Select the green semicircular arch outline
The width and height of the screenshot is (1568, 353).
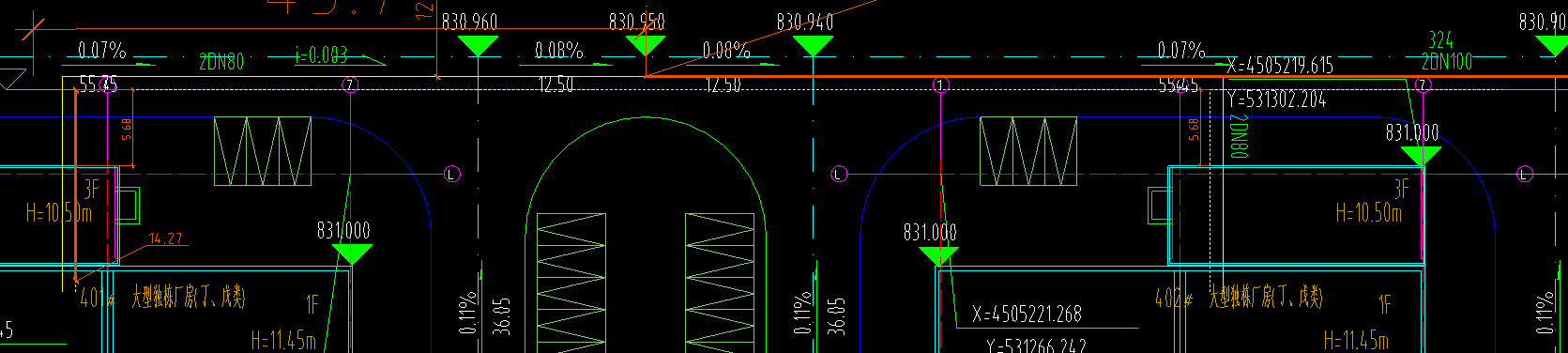coord(646,235)
